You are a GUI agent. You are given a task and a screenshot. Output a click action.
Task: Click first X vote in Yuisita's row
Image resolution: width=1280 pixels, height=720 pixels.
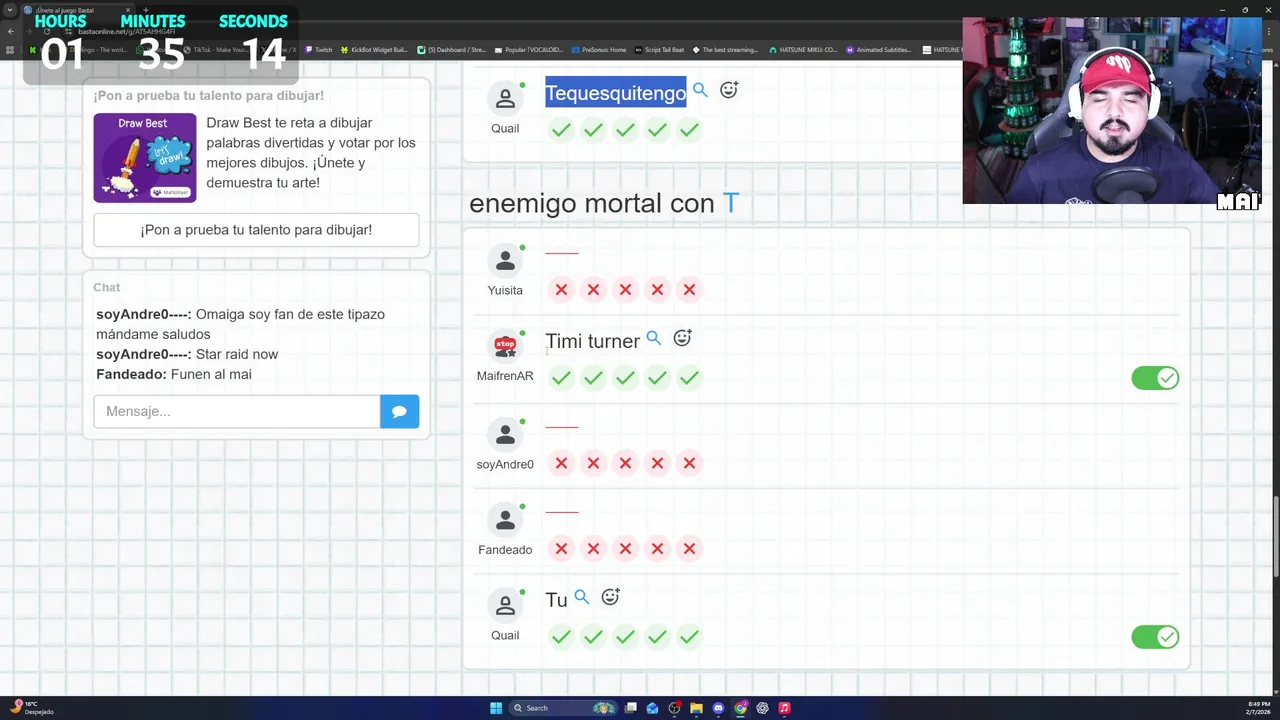(x=561, y=290)
